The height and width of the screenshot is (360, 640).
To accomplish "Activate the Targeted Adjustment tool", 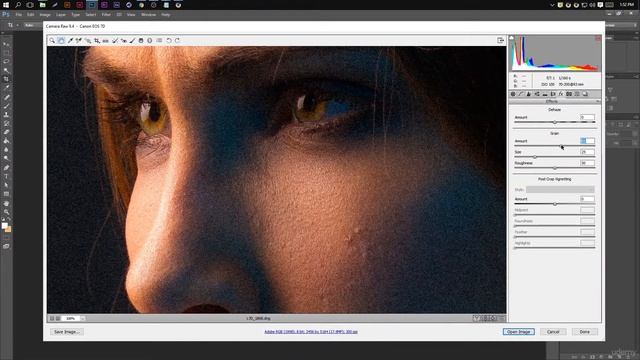I will point(88,40).
